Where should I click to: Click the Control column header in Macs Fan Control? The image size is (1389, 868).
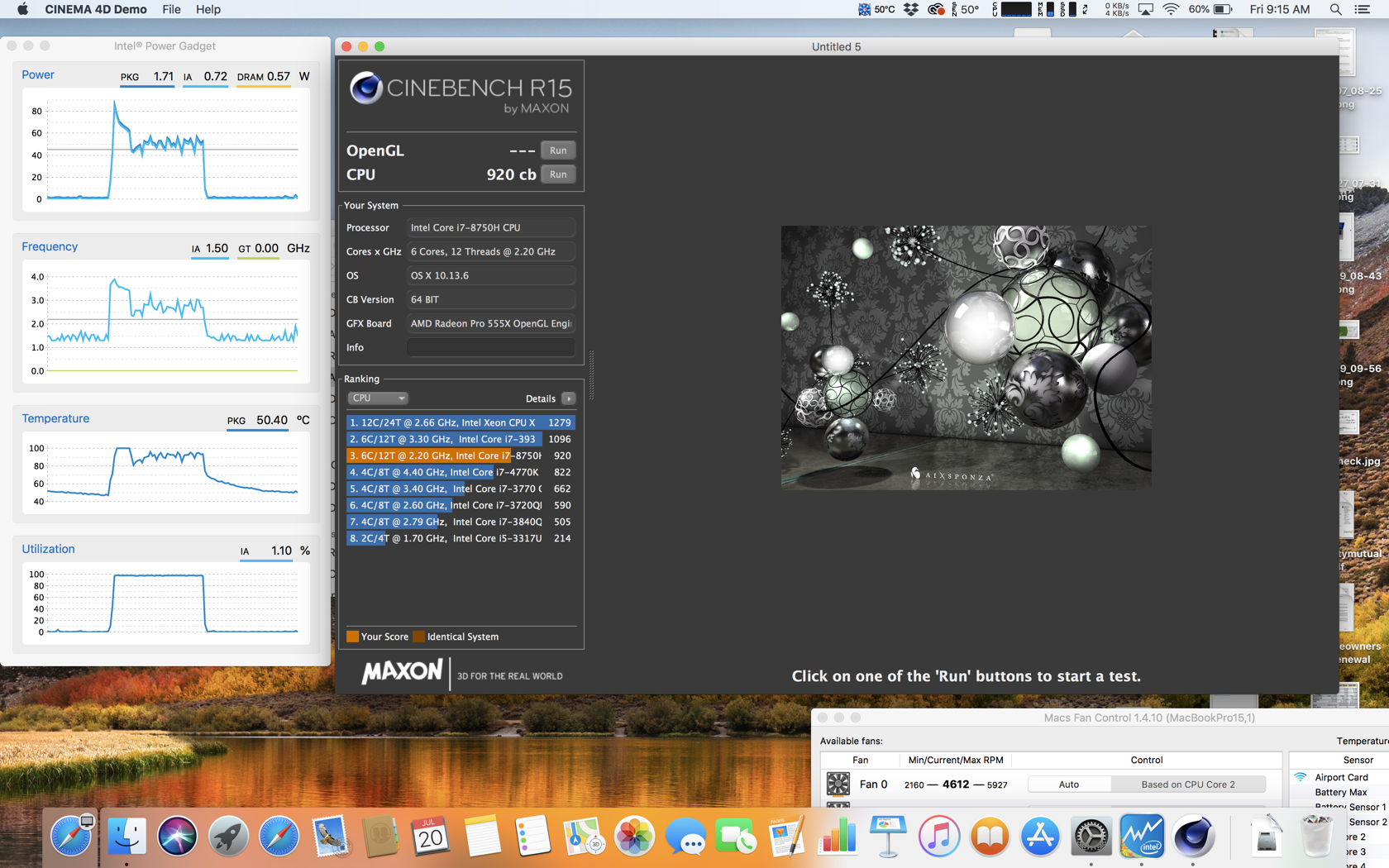click(1146, 760)
